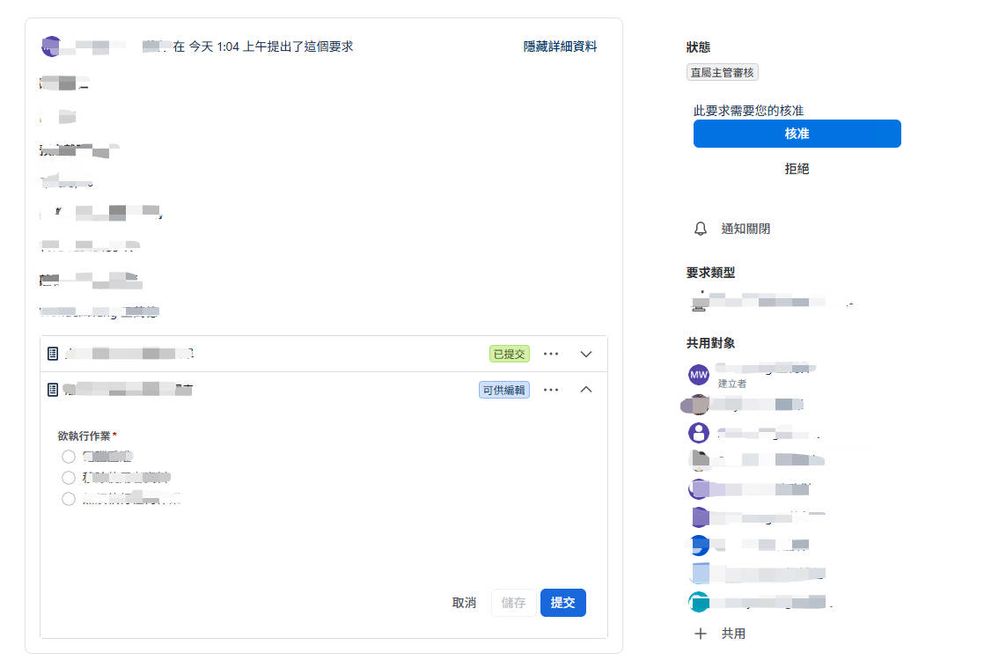Click the request type icon under 要求類型
This screenshot has width=999, height=666.
click(x=700, y=301)
